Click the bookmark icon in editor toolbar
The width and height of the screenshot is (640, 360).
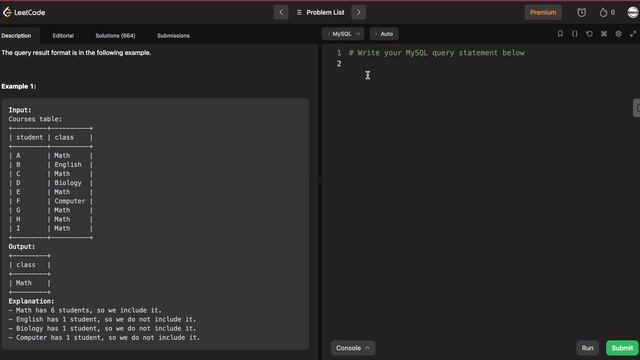tap(560, 34)
